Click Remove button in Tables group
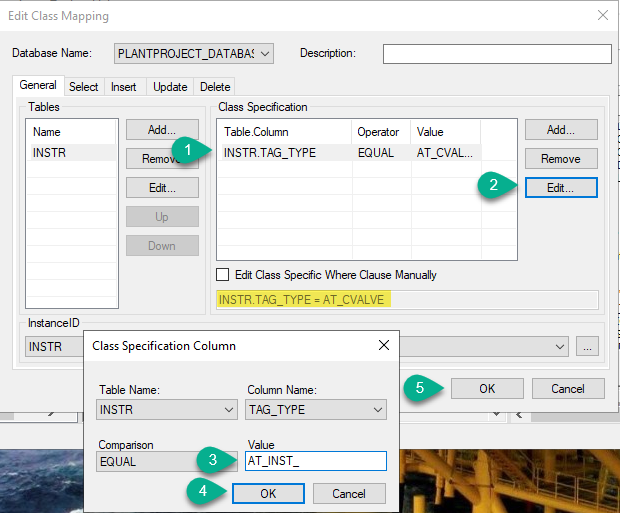 [162, 159]
